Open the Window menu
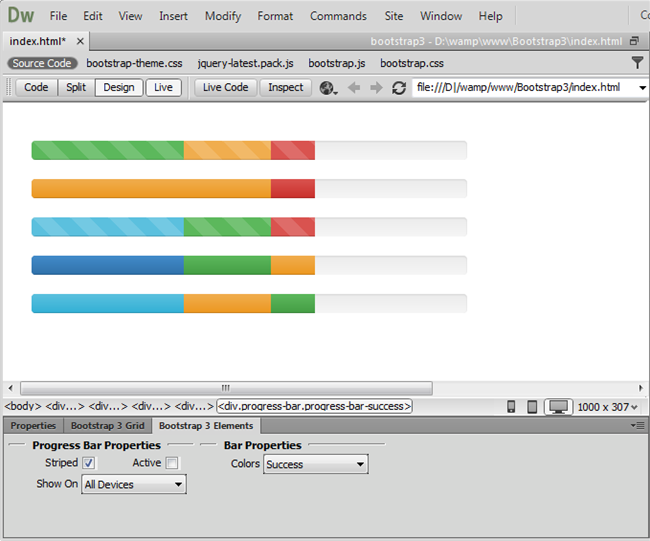This screenshot has width=650, height=541. coord(441,16)
